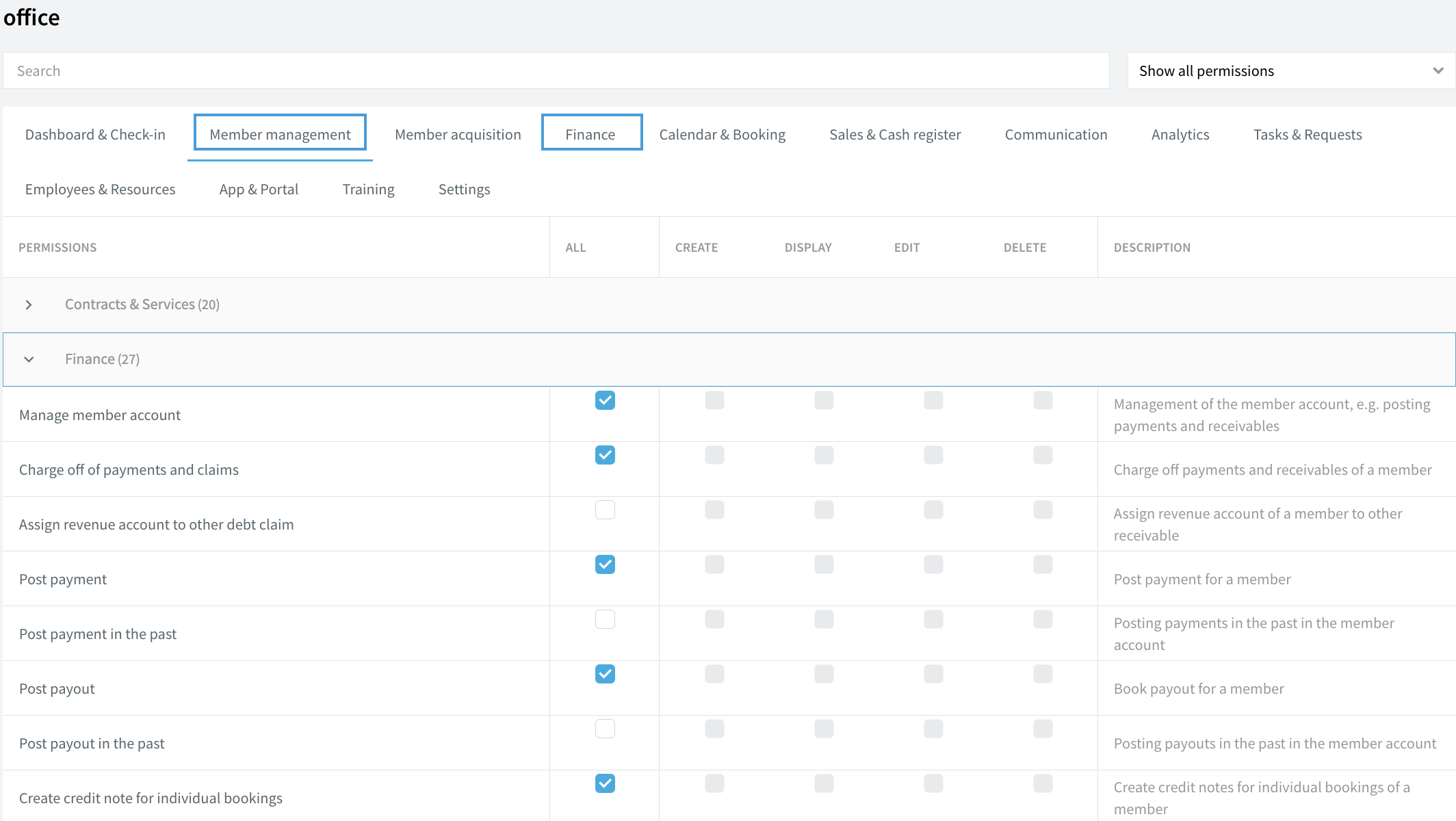1456x821 pixels.
Task: Uncheck ALL for Post payment
Action: coord(605,564)
